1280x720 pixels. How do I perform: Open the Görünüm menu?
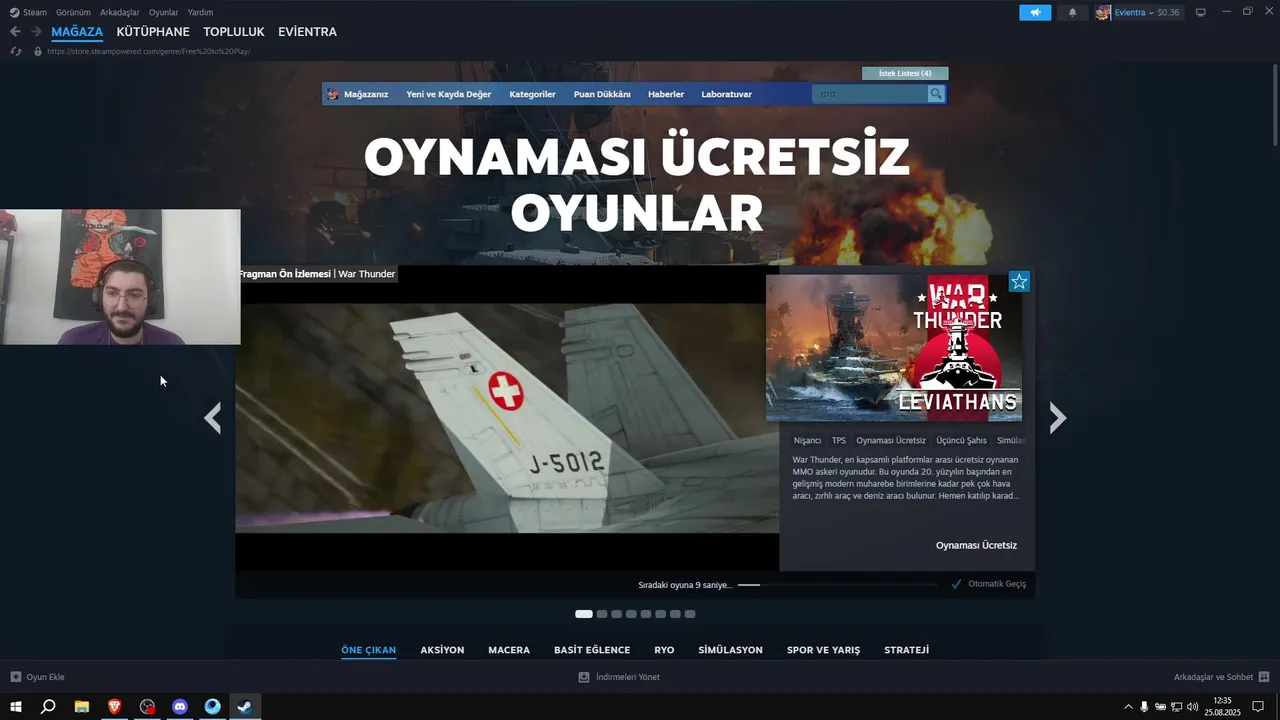point(73,12)
